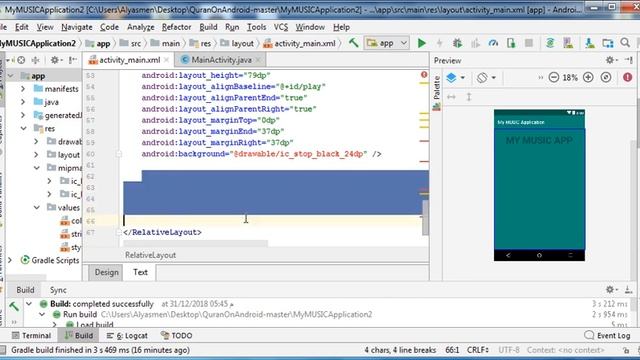Click the 66:1 cursor position in status bar

coord(452,350)
